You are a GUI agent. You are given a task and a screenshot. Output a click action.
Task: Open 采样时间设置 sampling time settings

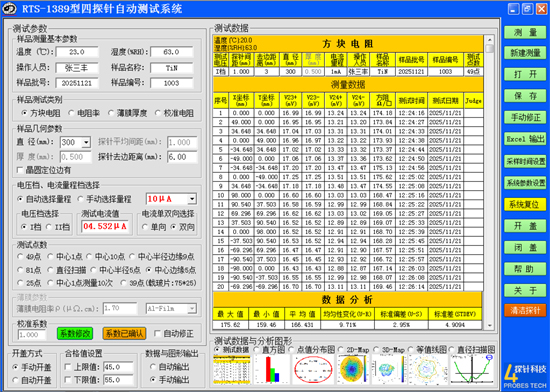click(525, 161)
